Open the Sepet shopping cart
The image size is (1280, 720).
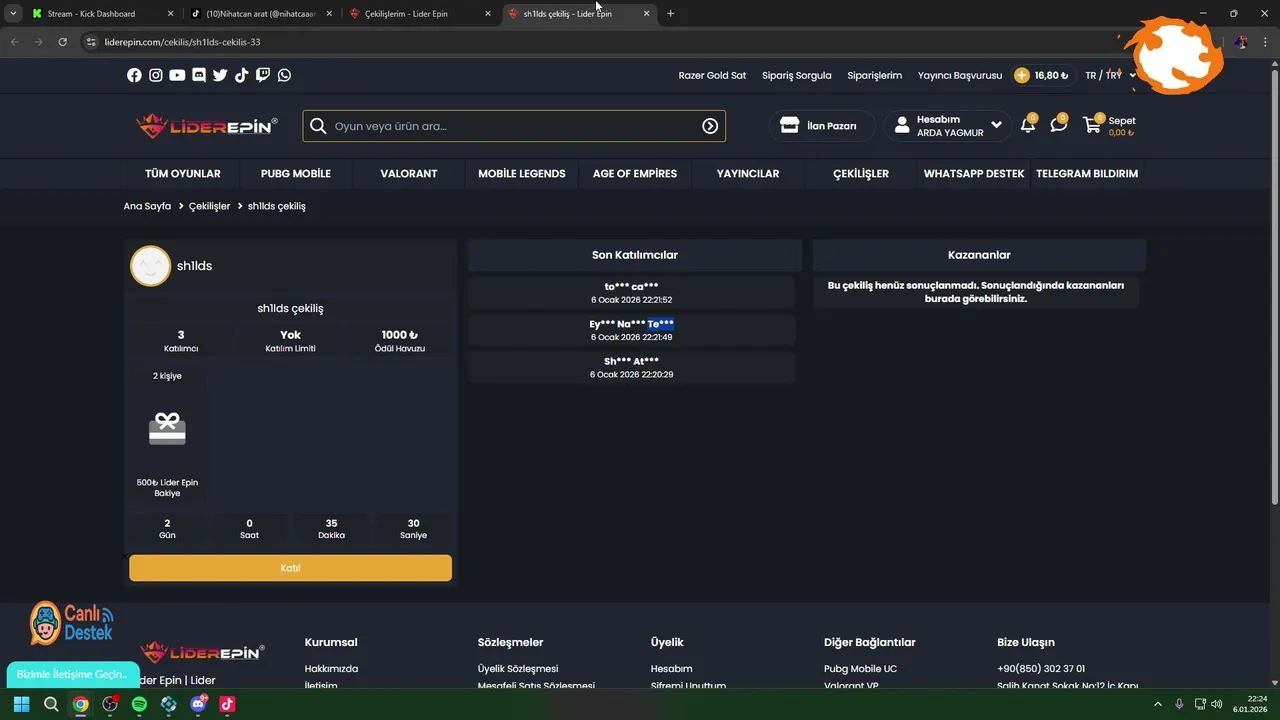tap(1109, 125)
